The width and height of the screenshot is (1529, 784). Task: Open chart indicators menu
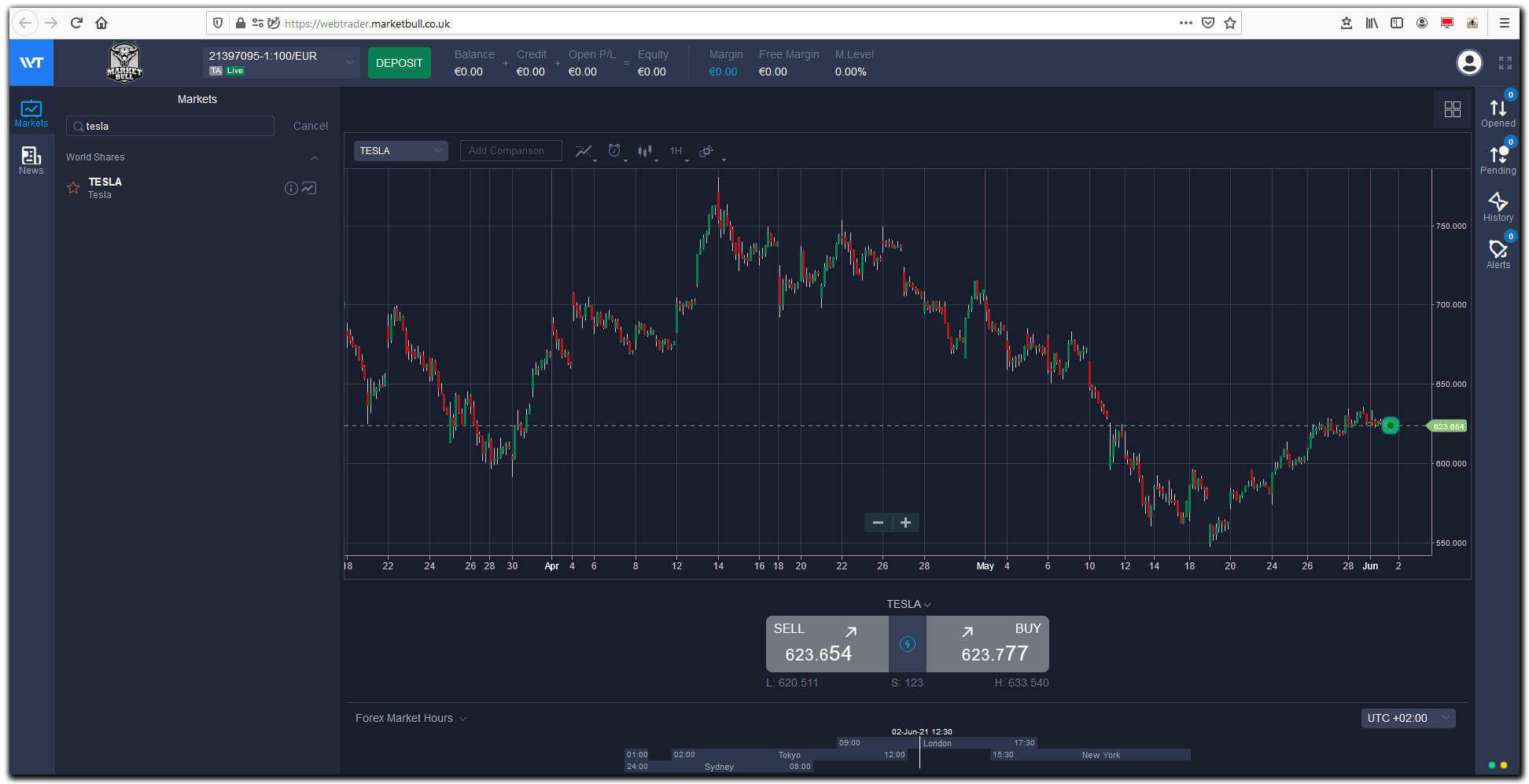click(584, 151)
